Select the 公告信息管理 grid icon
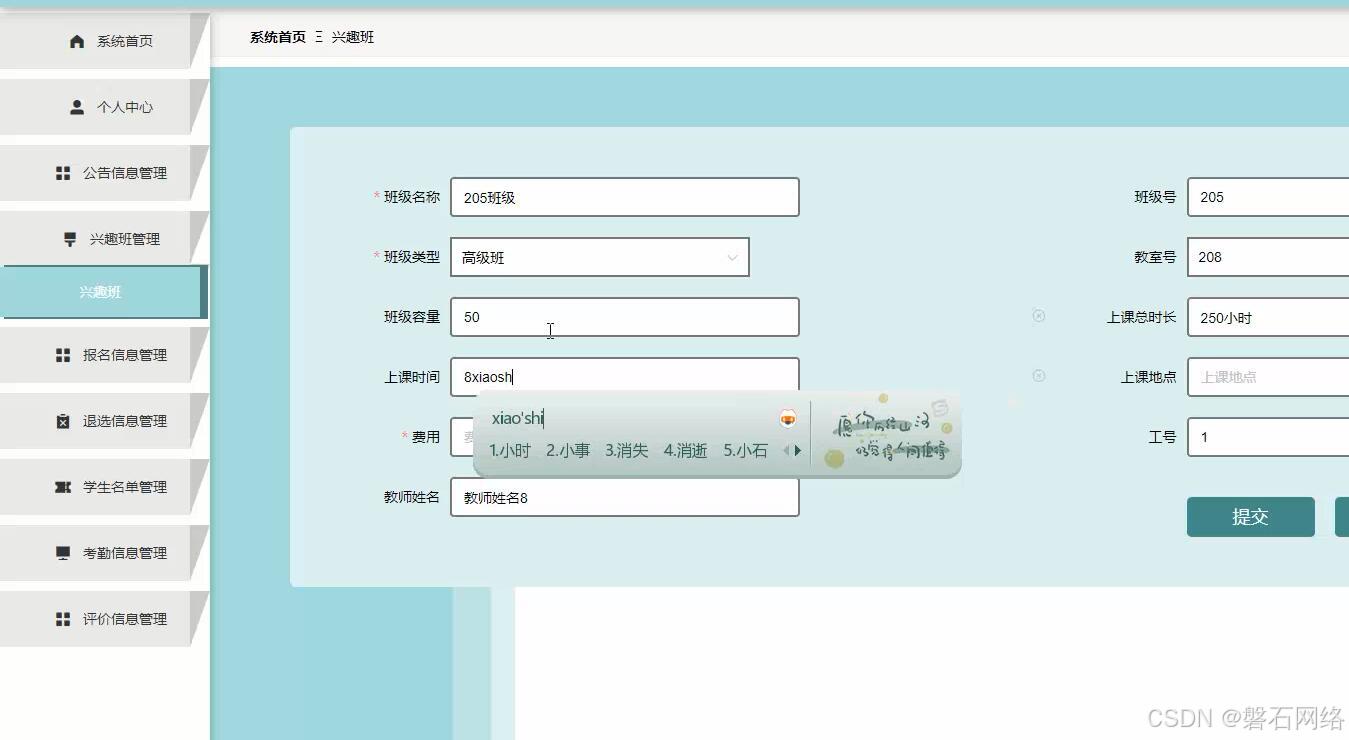 pyautogui.click(x=65, y=172)
